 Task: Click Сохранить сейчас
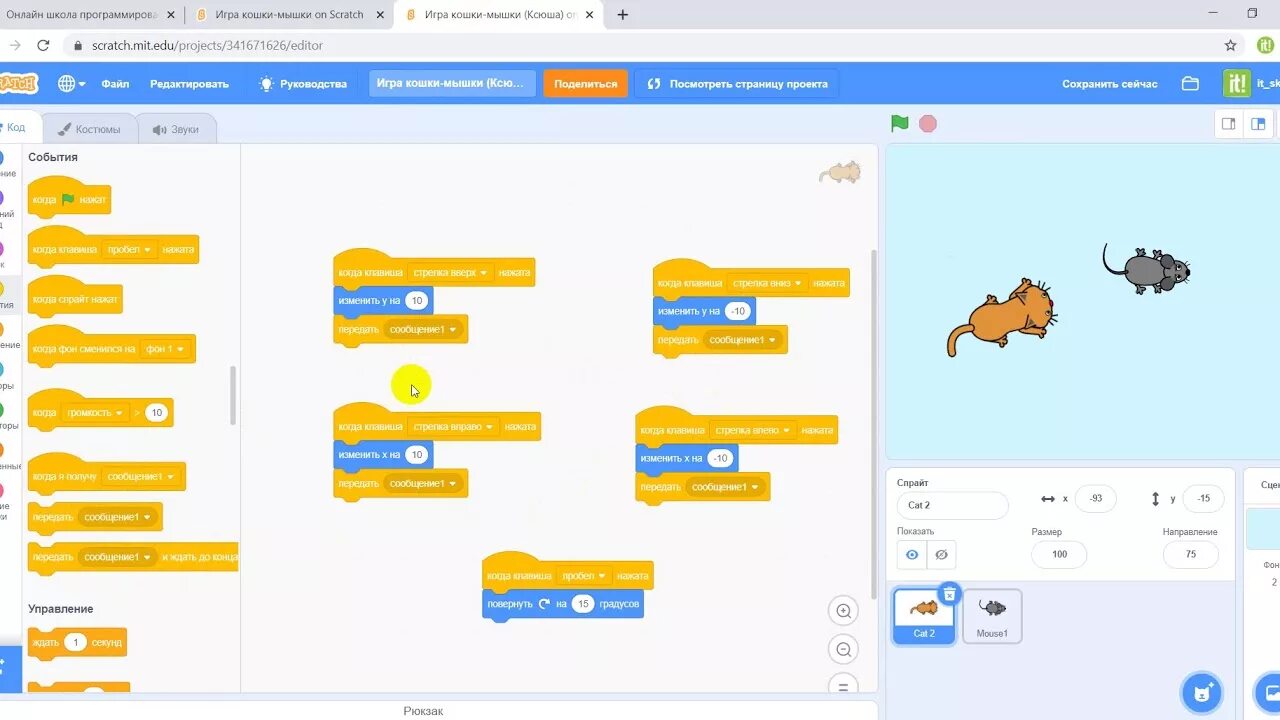(x=1110, y=84)
